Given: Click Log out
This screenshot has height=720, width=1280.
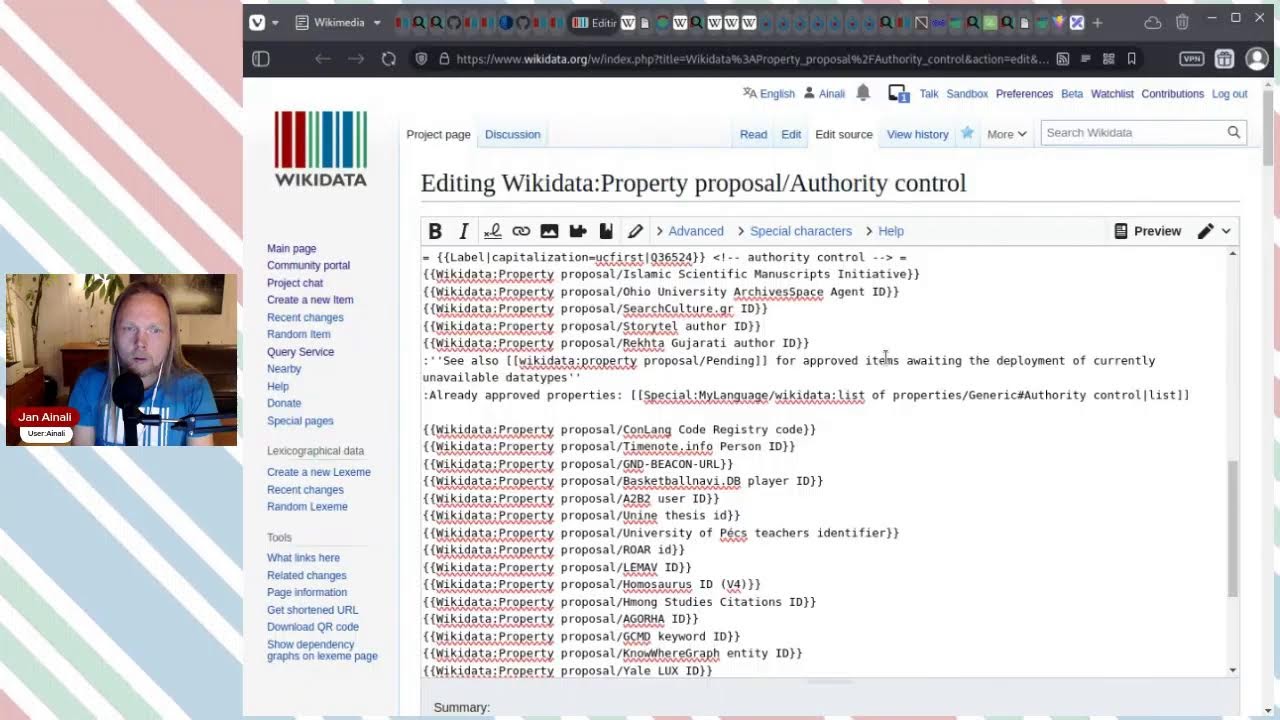Looking at the screenshot, I should pyautogui.click(x=1229, y=93).
